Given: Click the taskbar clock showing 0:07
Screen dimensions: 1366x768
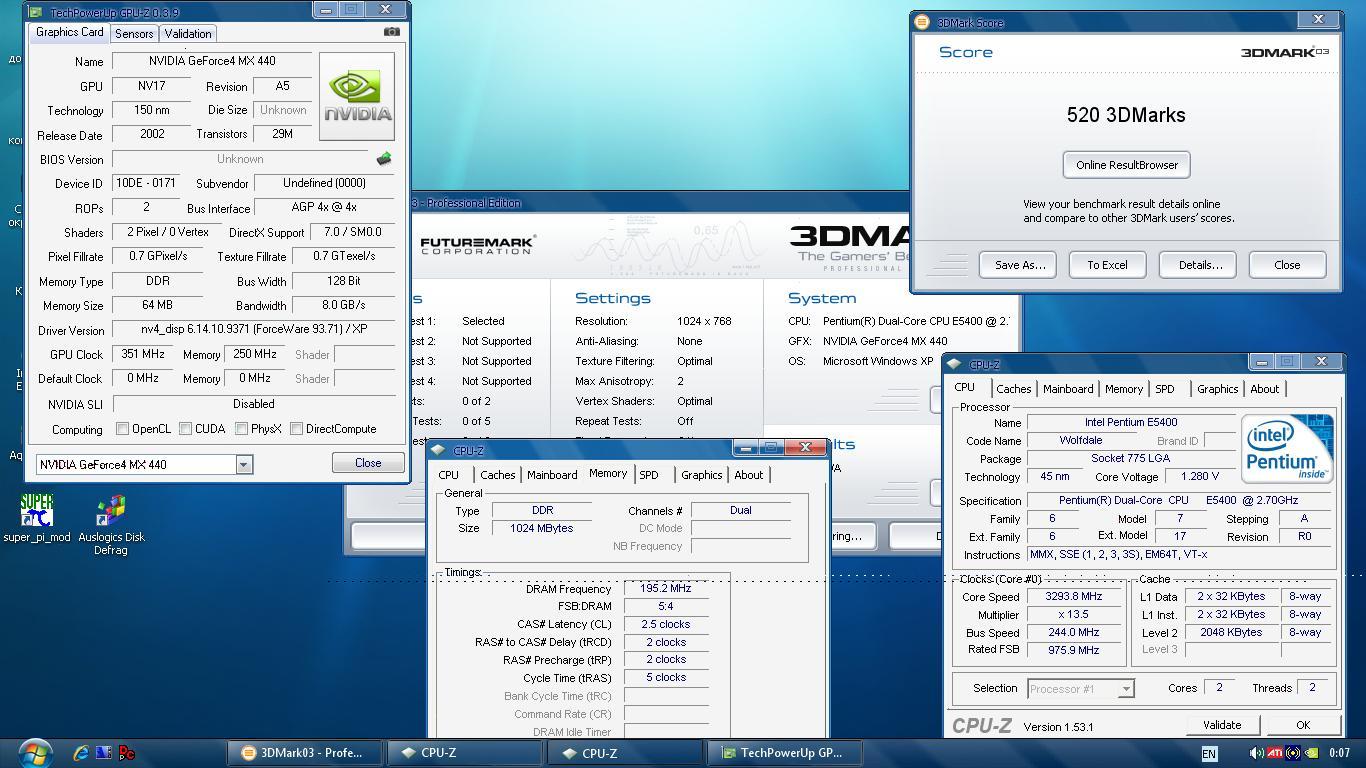Looking at the screenshot, I should pos(1340,753).
